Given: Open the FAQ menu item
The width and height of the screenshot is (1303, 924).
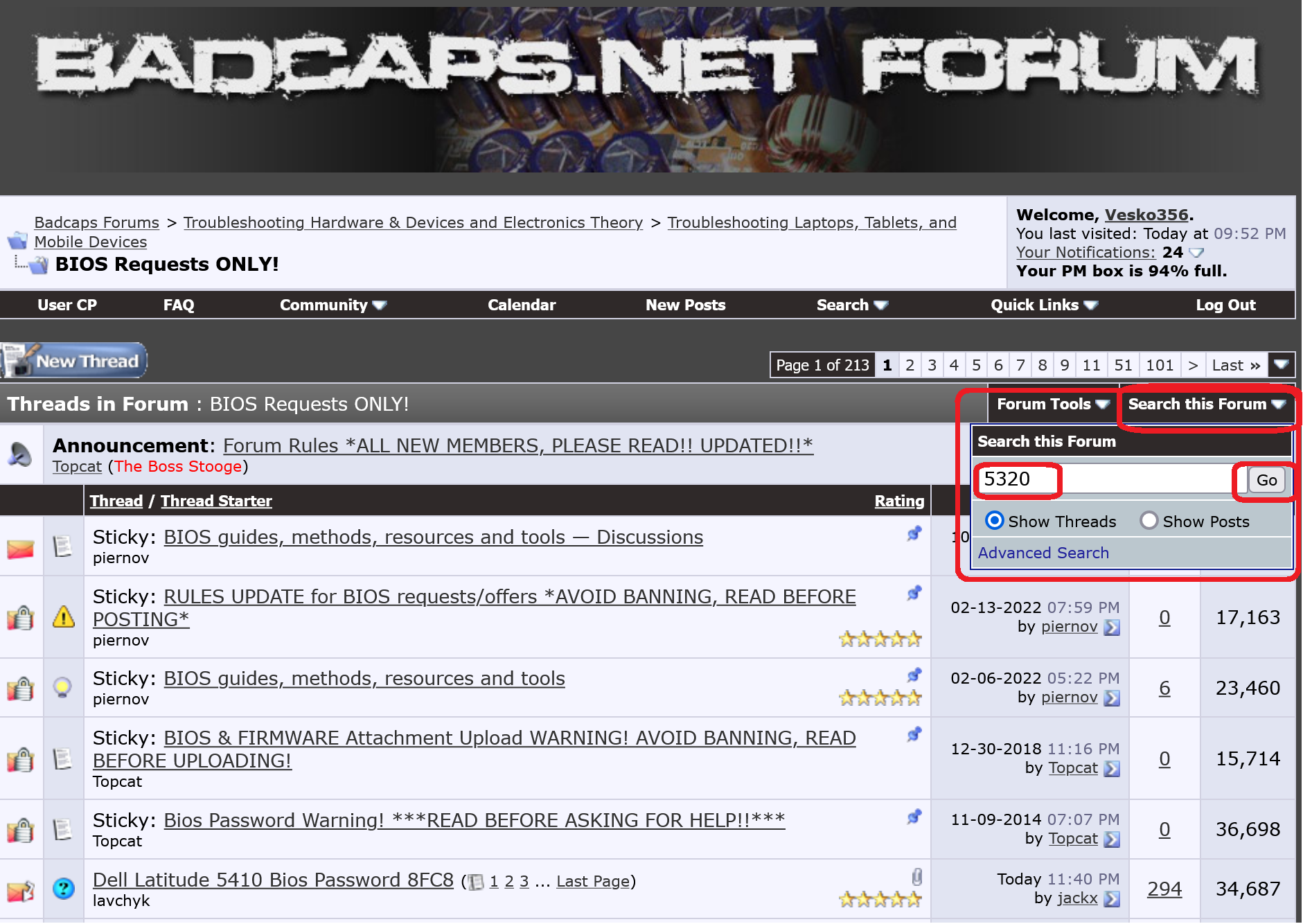Looking at the screenshot, I should pos(179,305).
